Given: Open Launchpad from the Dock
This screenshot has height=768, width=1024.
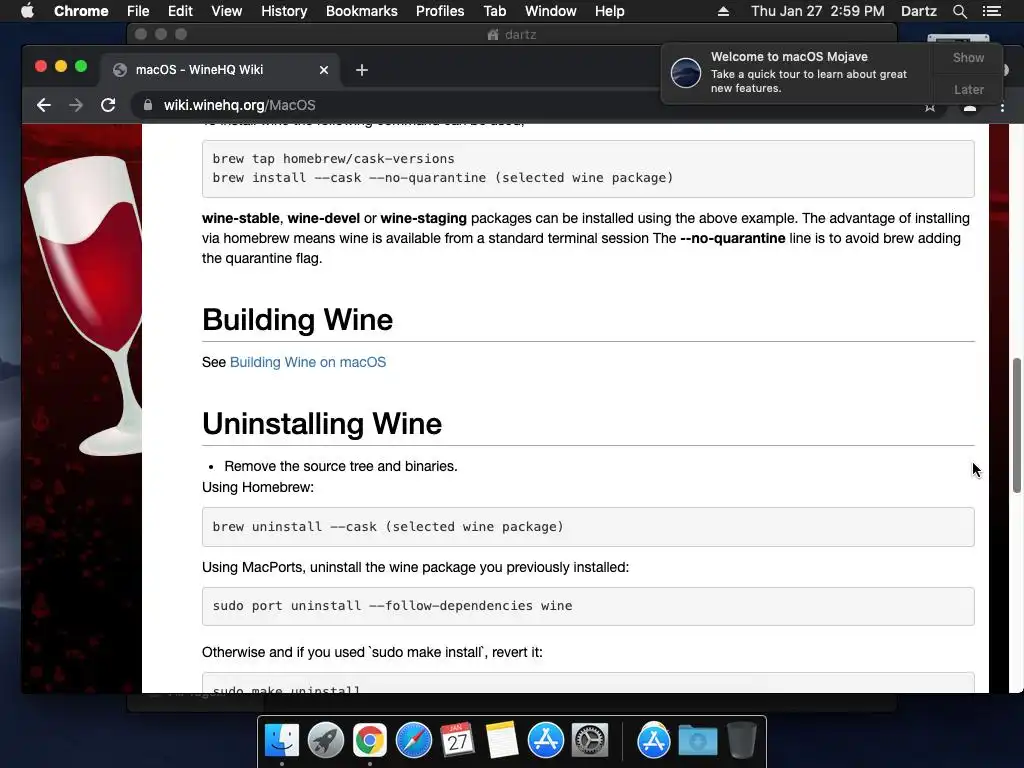Looking at the screenshot, I should point(326,741).
